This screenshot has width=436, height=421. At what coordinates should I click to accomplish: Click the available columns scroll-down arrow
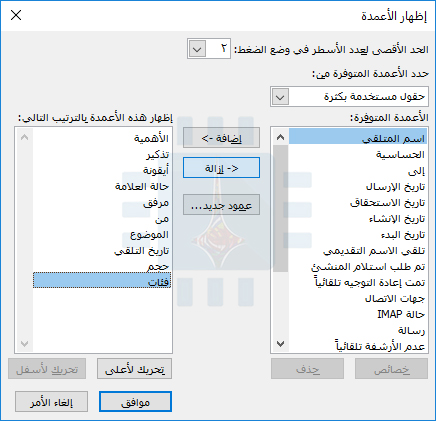(x=280, y=344)
